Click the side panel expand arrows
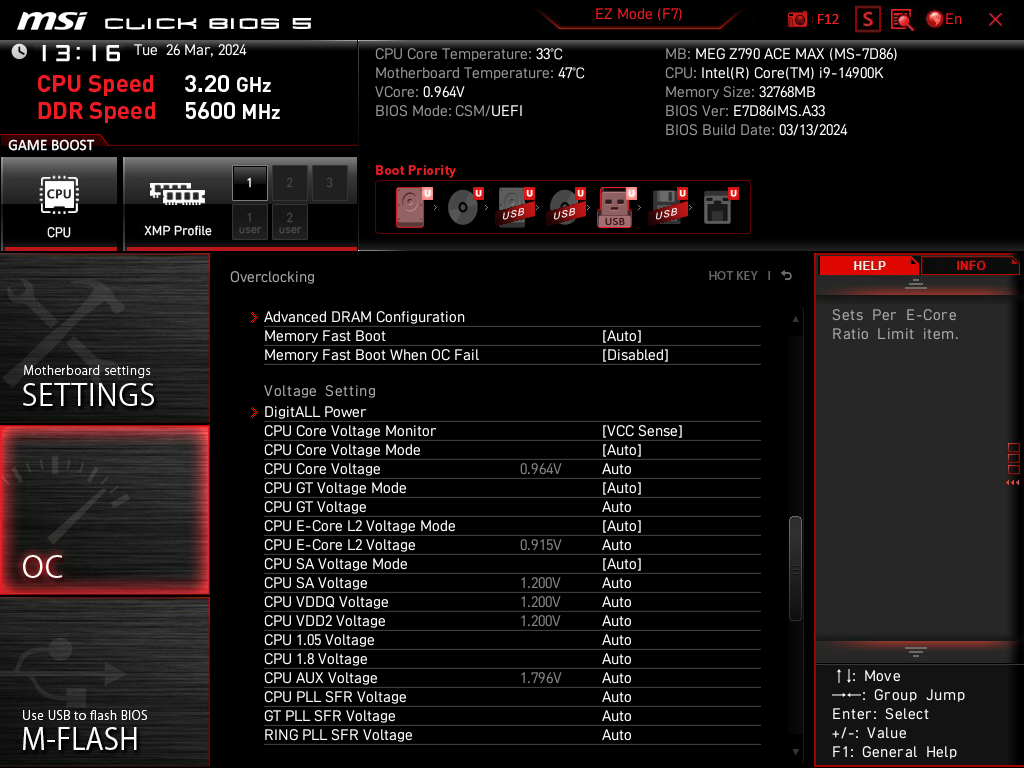1024x768 pixels. tap(1013, 483)
